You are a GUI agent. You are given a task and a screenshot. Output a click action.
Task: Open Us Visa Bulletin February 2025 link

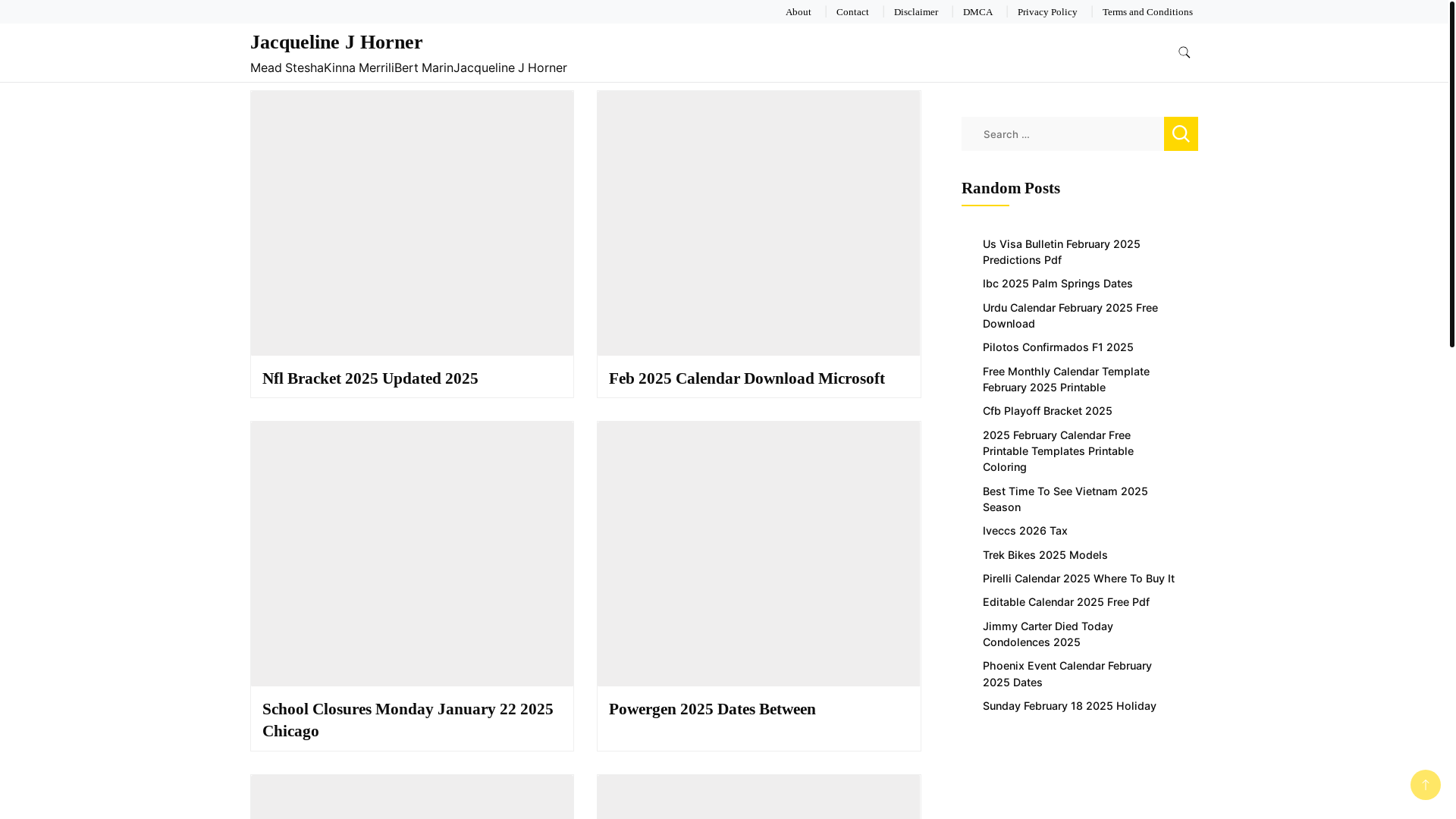(1061, 252)
